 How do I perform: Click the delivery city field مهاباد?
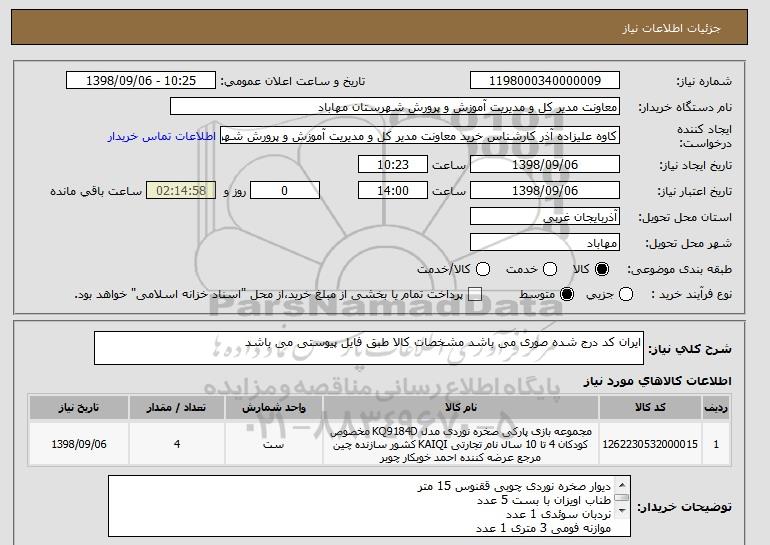(x=545, y=243)
